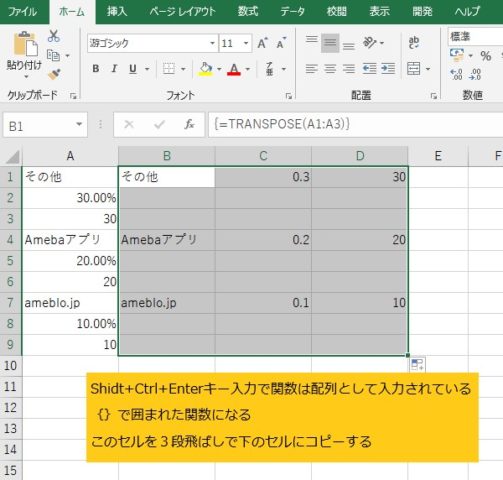
Task: Click the Increase Indent icon
Action: click(x=388, y=69)
